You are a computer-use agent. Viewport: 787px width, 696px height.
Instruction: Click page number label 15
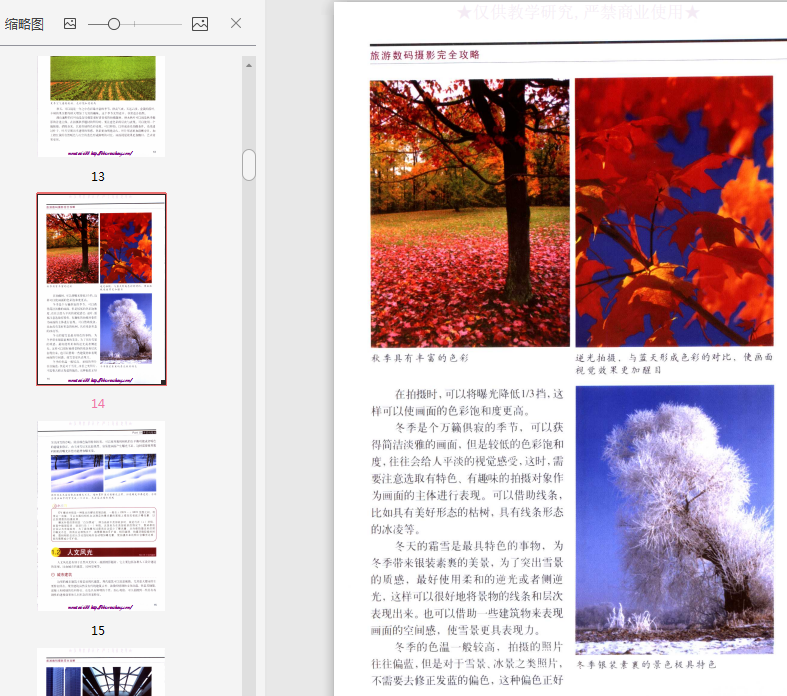tap(98, 630)
